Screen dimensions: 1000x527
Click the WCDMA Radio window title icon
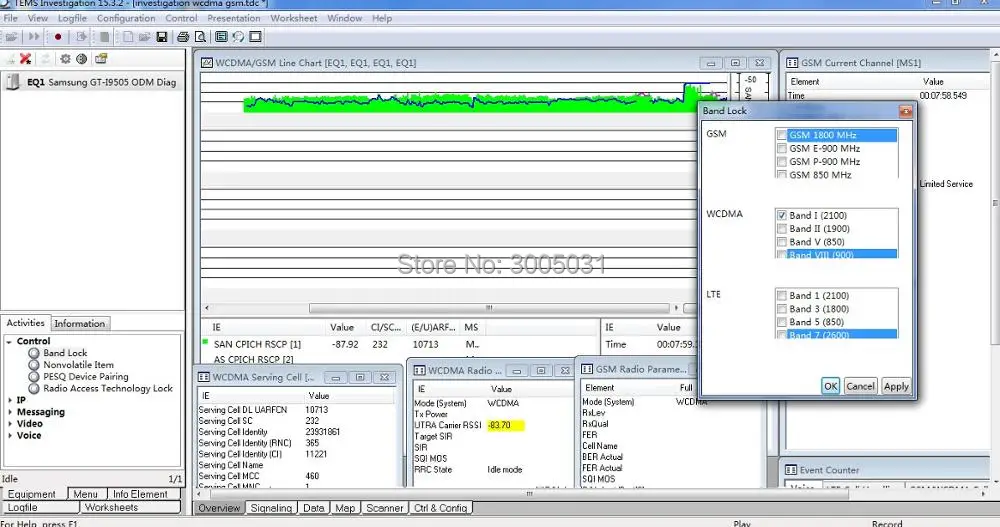(420, 371)
